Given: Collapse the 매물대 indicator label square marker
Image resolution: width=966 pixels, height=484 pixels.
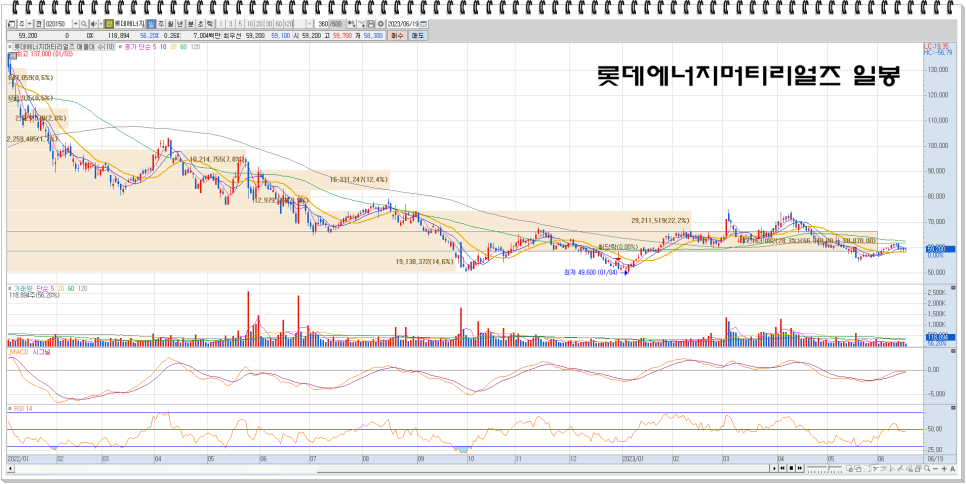Looking at the screenshot, I should click(x=9, y=47).
